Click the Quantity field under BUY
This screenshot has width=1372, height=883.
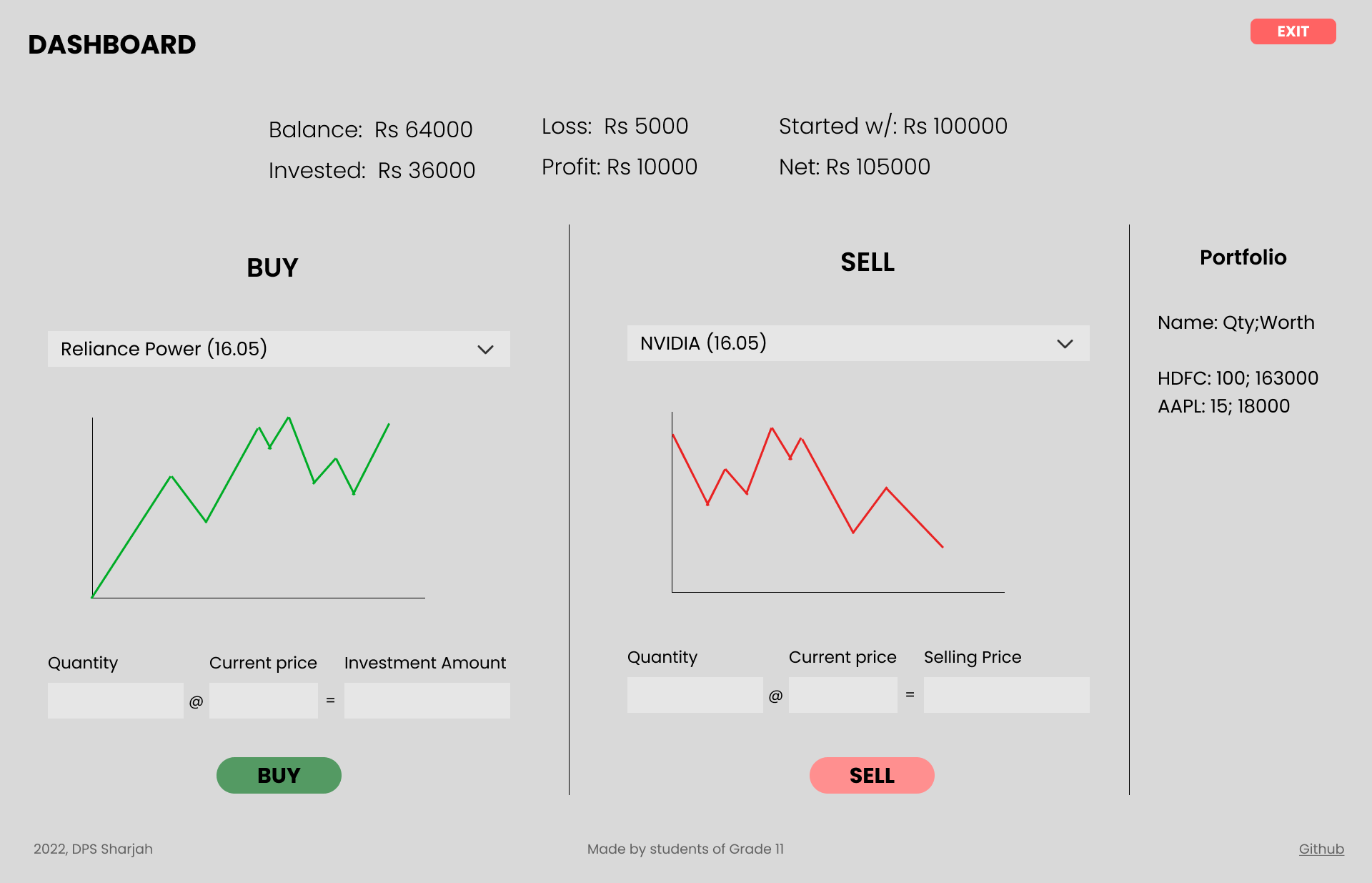(x=115, y=699)
